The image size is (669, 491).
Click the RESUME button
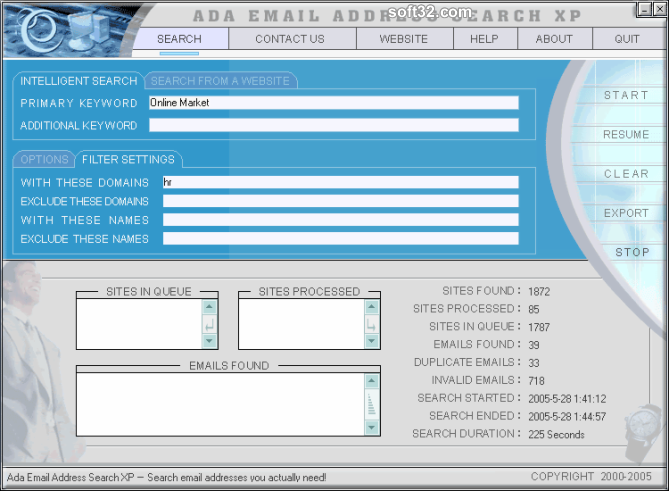click(x=626, y=134)
